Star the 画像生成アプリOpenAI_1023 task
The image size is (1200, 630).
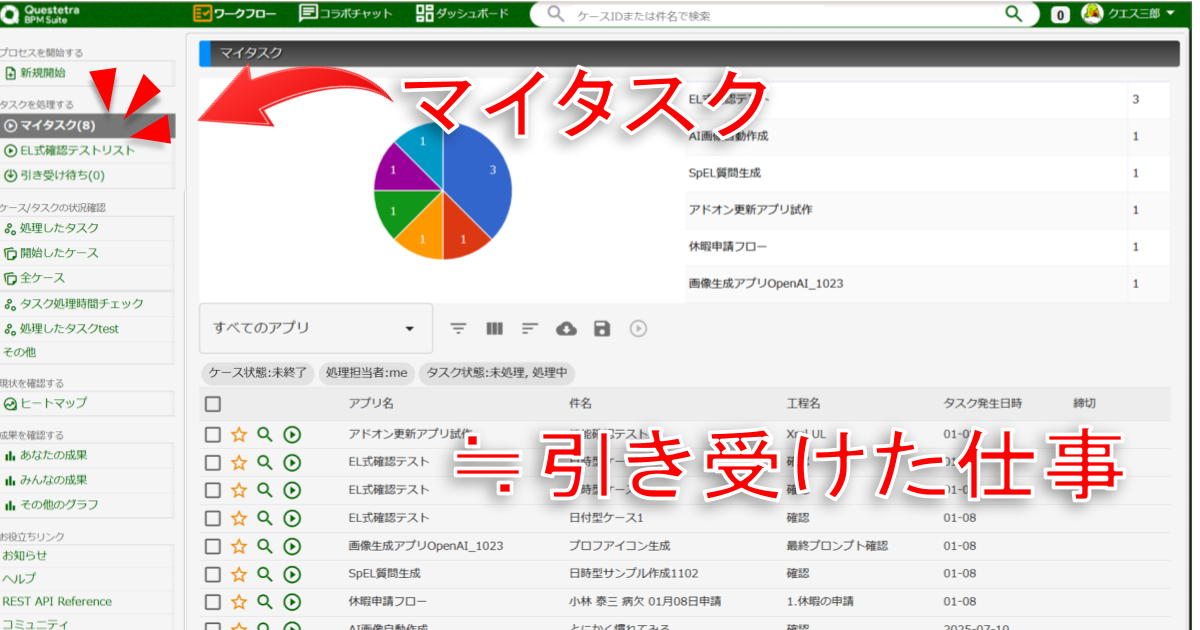(x=239, y=546)
